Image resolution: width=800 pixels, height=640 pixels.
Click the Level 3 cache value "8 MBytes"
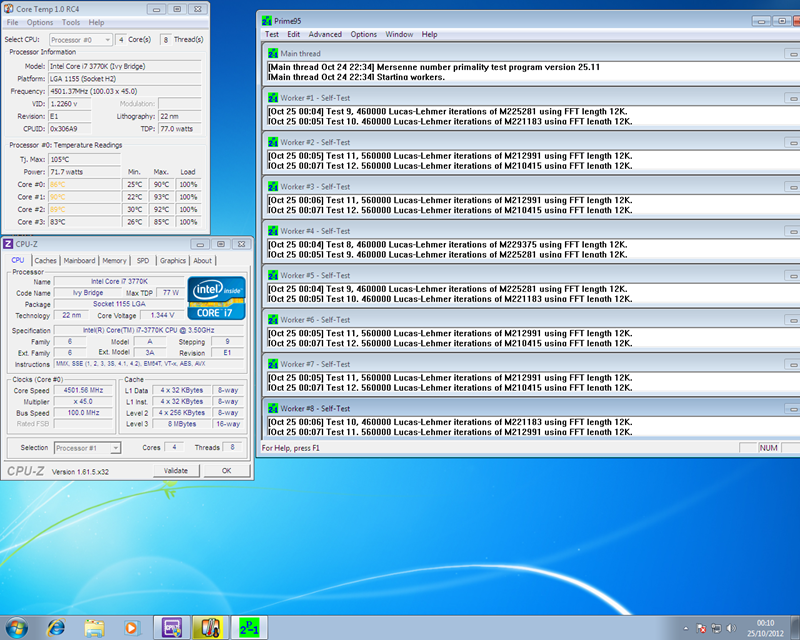coord(182,424)
